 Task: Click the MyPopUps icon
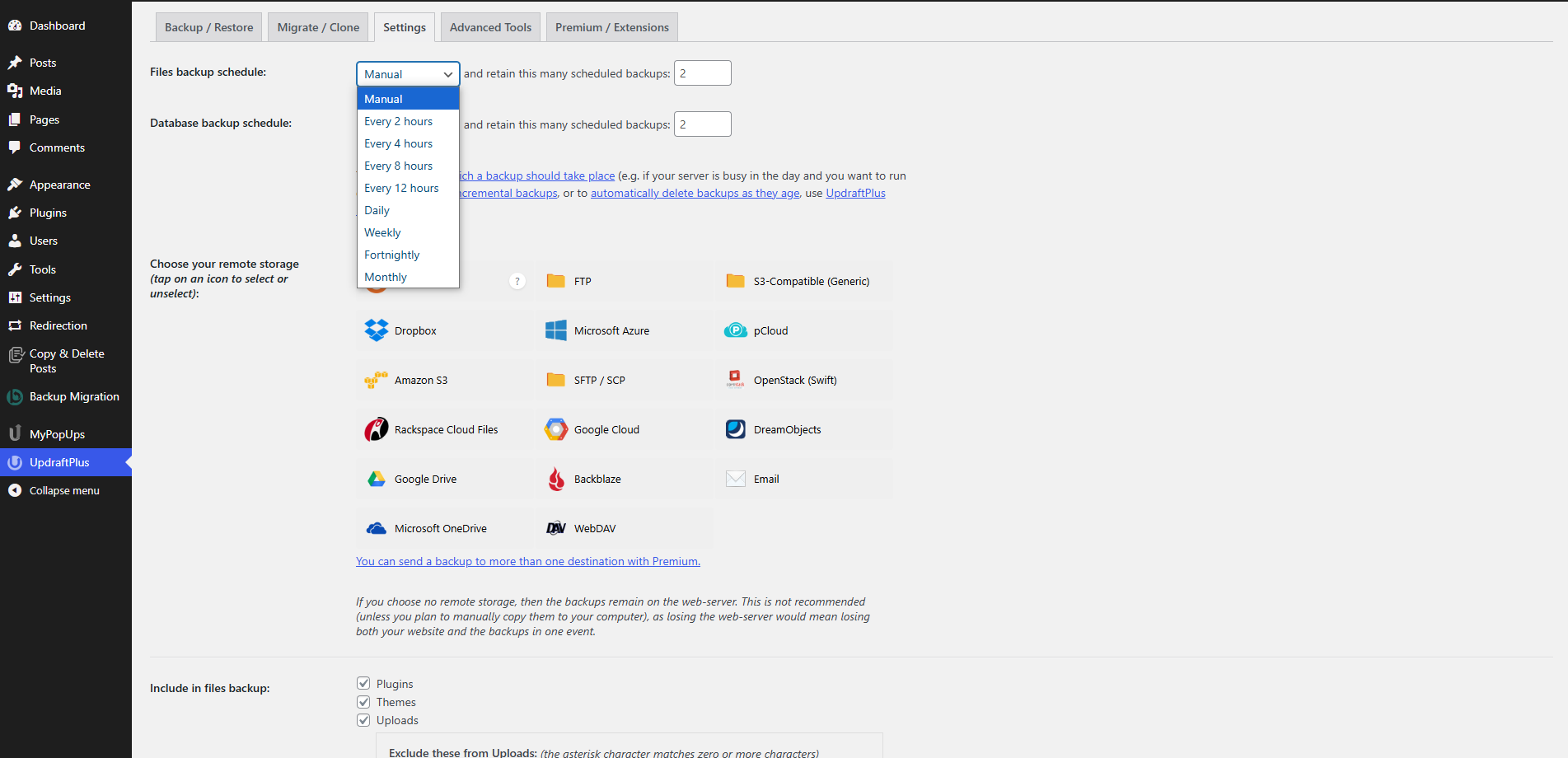15,433
